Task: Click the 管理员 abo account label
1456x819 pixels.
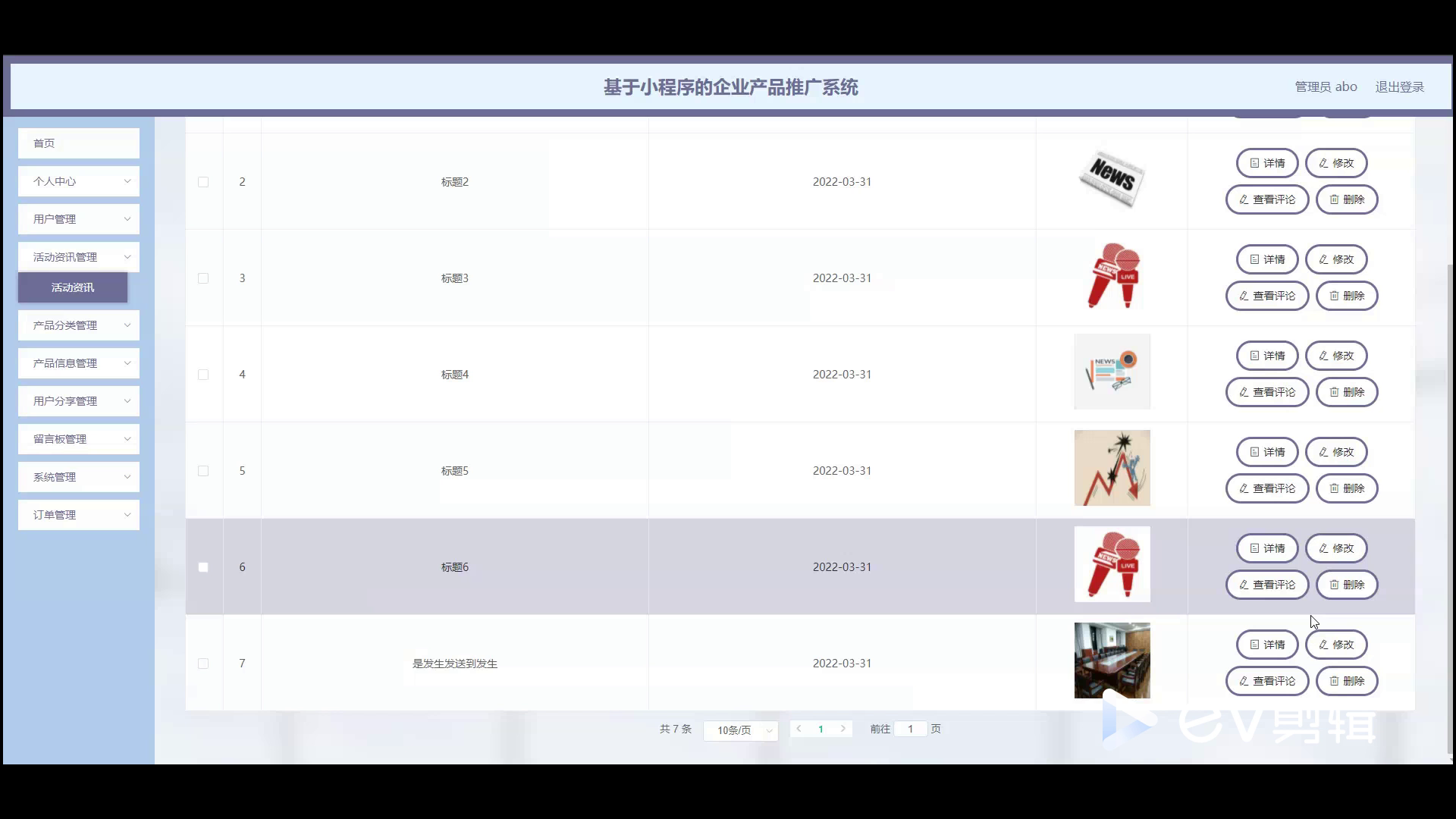Action: point(1326,87)
